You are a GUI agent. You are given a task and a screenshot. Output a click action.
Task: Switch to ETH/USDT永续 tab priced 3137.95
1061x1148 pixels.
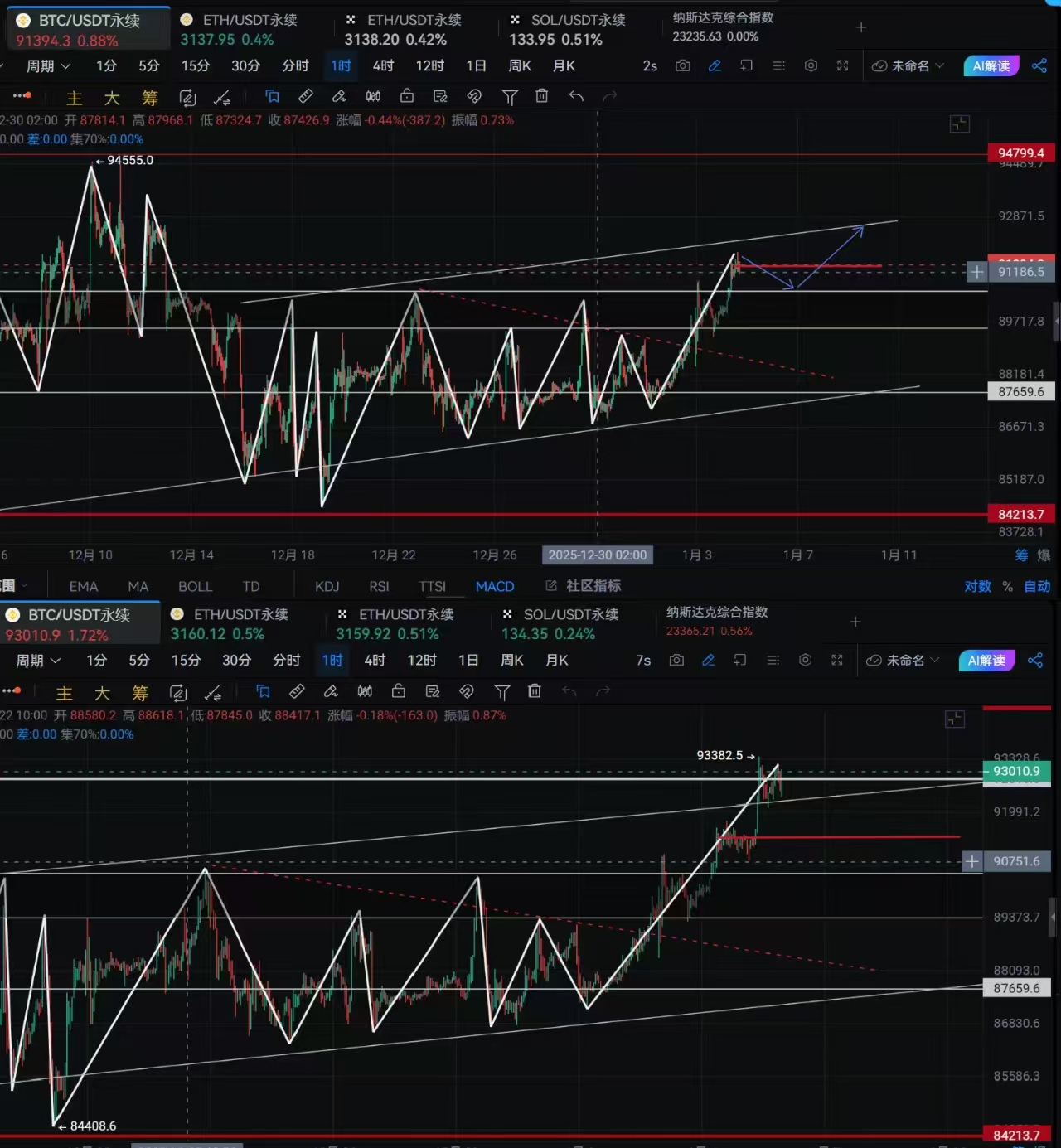239,29
